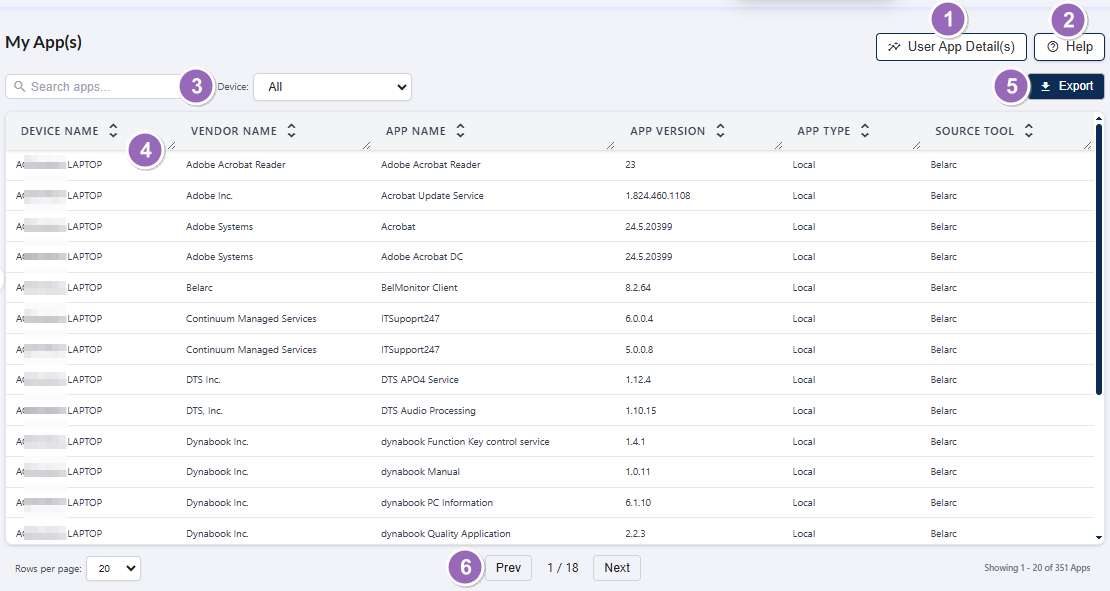Click the magnifier icon in the search box
Screen dimensions: 1110x591
click(x=21, y=86)
